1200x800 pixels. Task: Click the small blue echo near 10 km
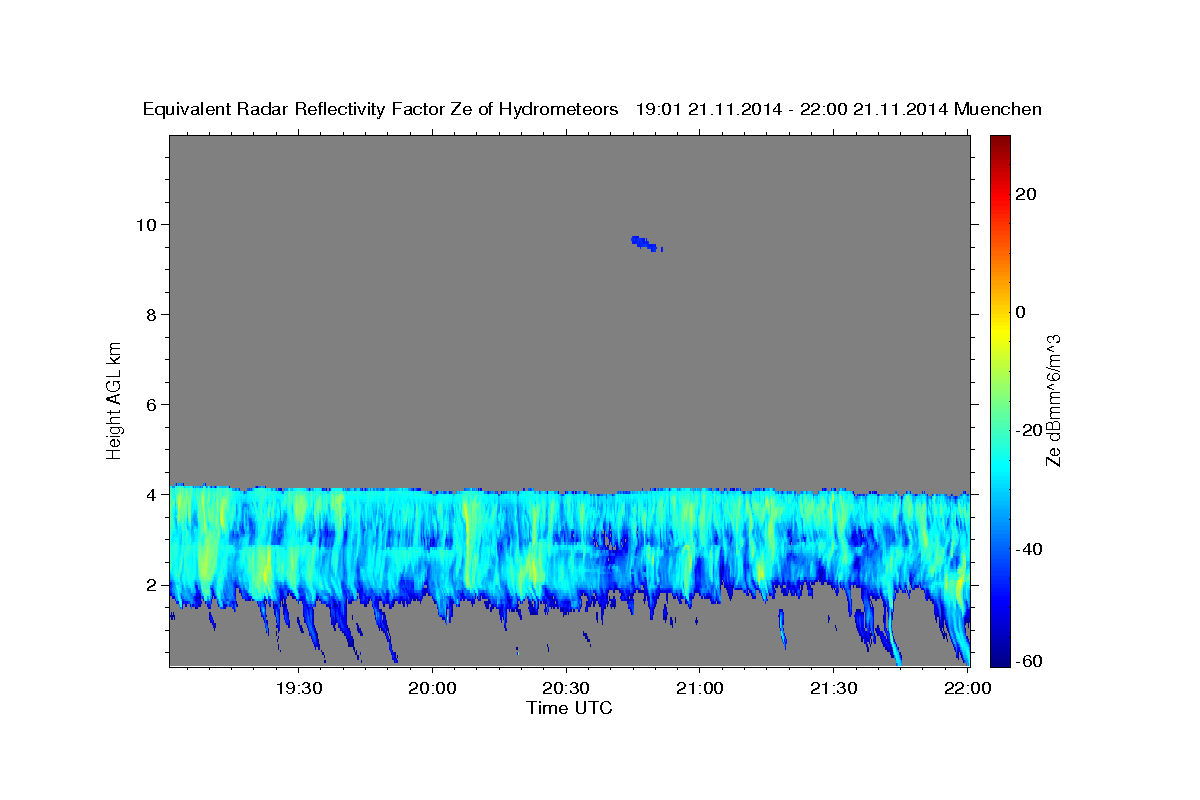[646, 243]
